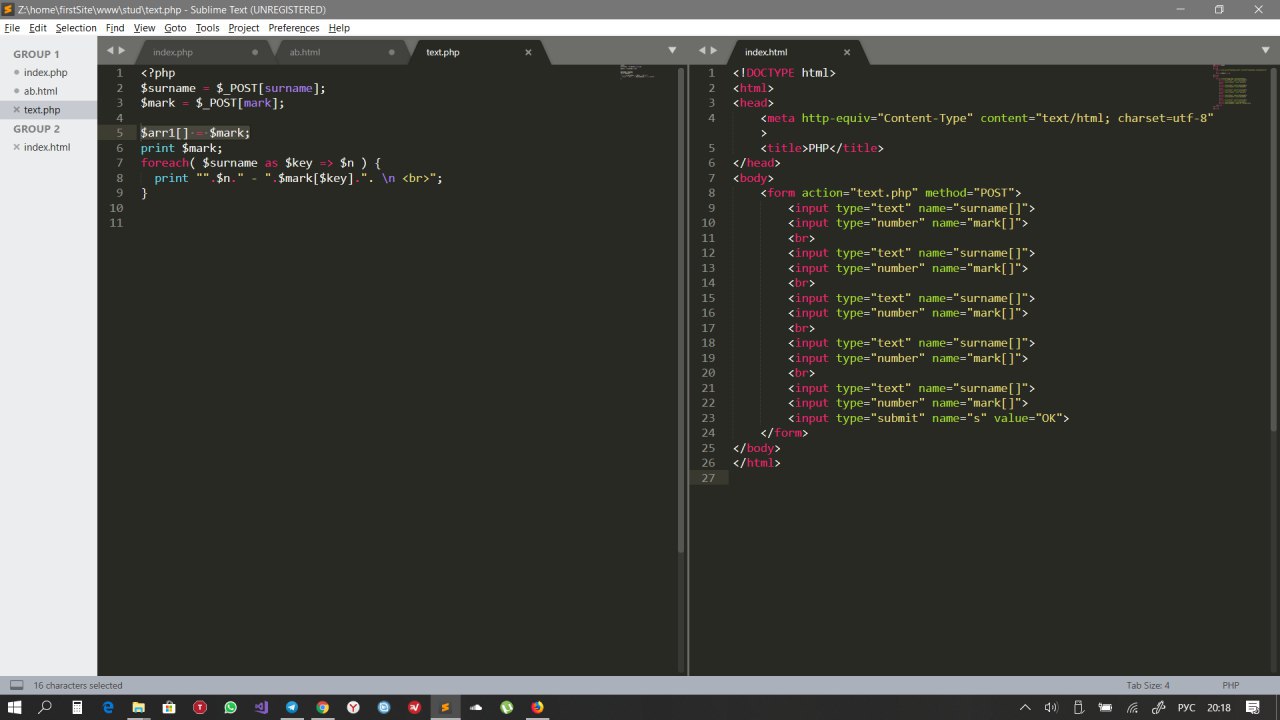Toggle sidebar using status bar panel icon
Screen dimensions: 1280x720
(16, 685)
